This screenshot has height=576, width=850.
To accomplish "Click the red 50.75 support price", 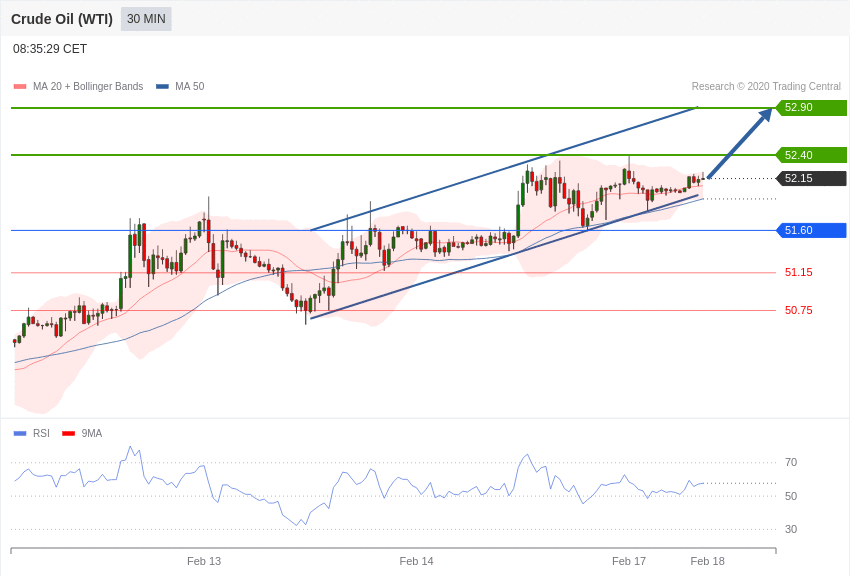I will tap(799, 310).
